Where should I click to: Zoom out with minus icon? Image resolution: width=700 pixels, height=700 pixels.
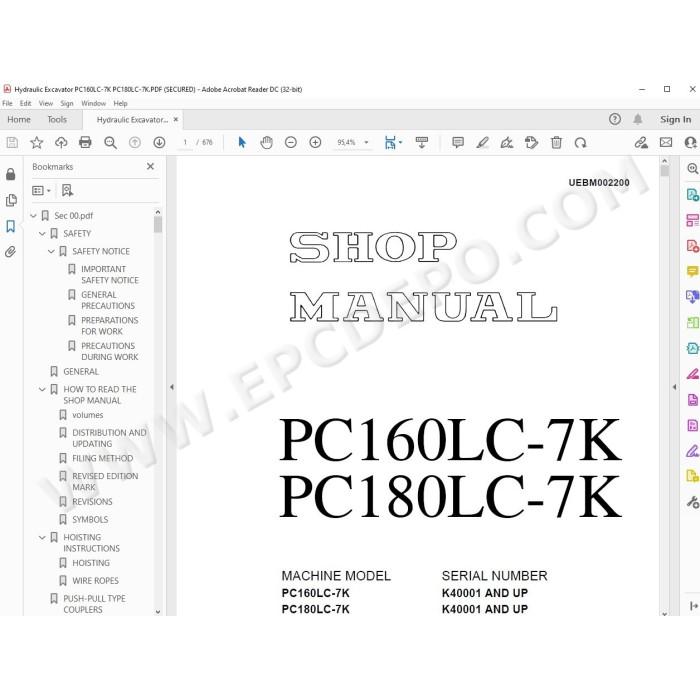(291, 142)
